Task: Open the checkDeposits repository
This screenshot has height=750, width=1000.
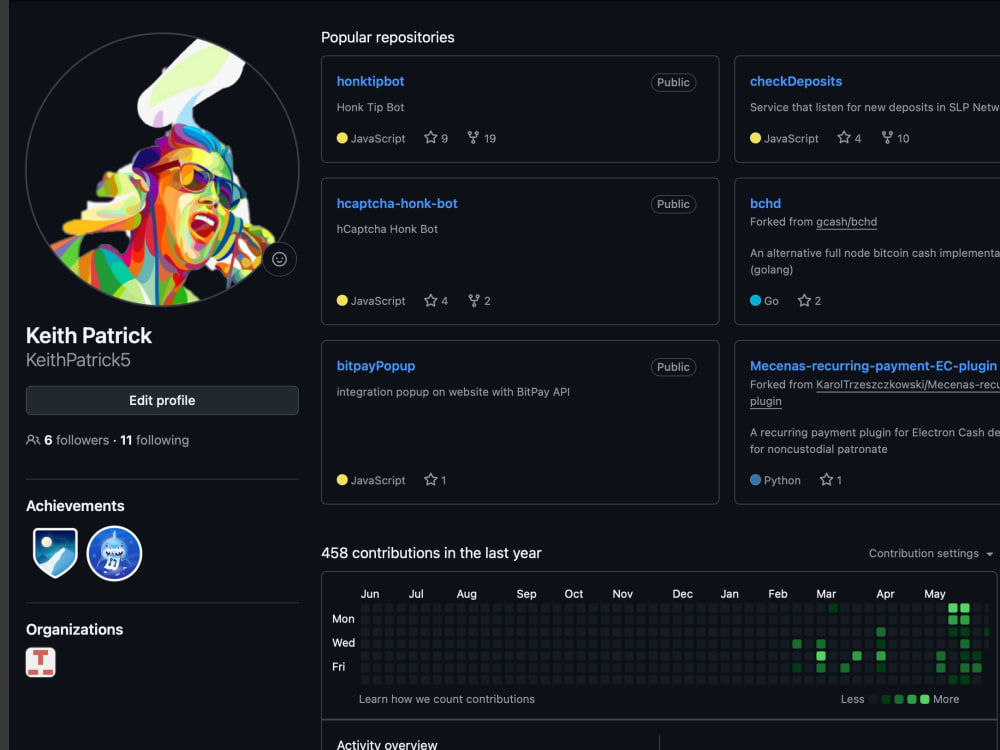Action: (796, 81)
